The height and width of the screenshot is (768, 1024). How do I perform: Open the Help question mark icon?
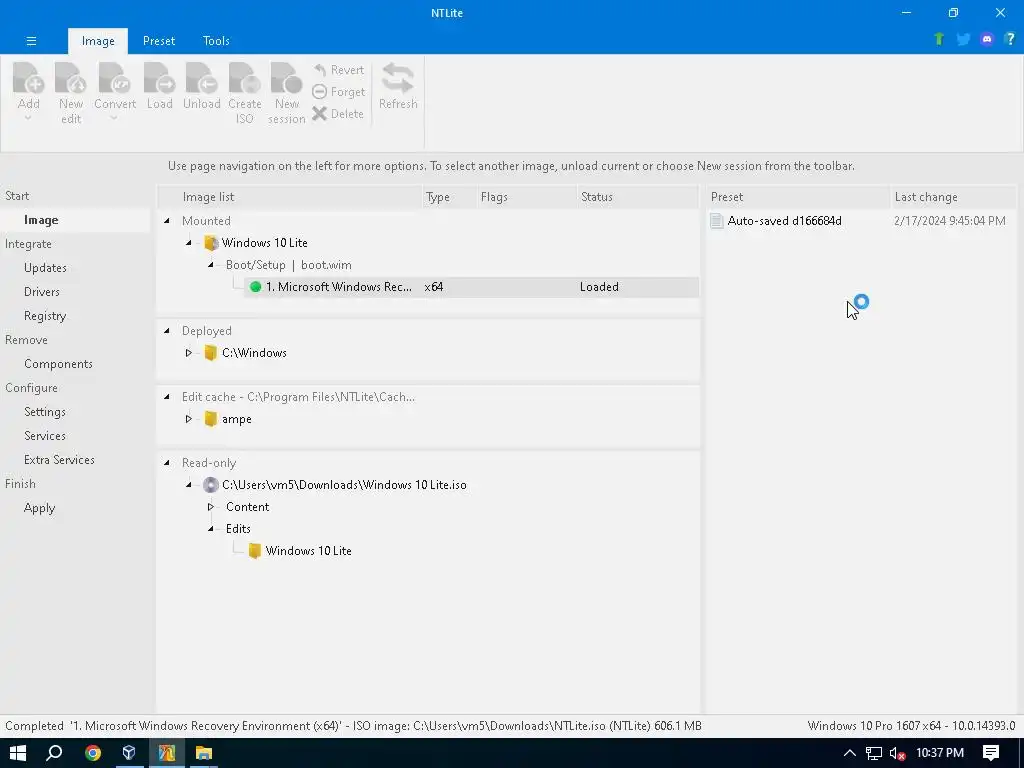point(1010,39)
